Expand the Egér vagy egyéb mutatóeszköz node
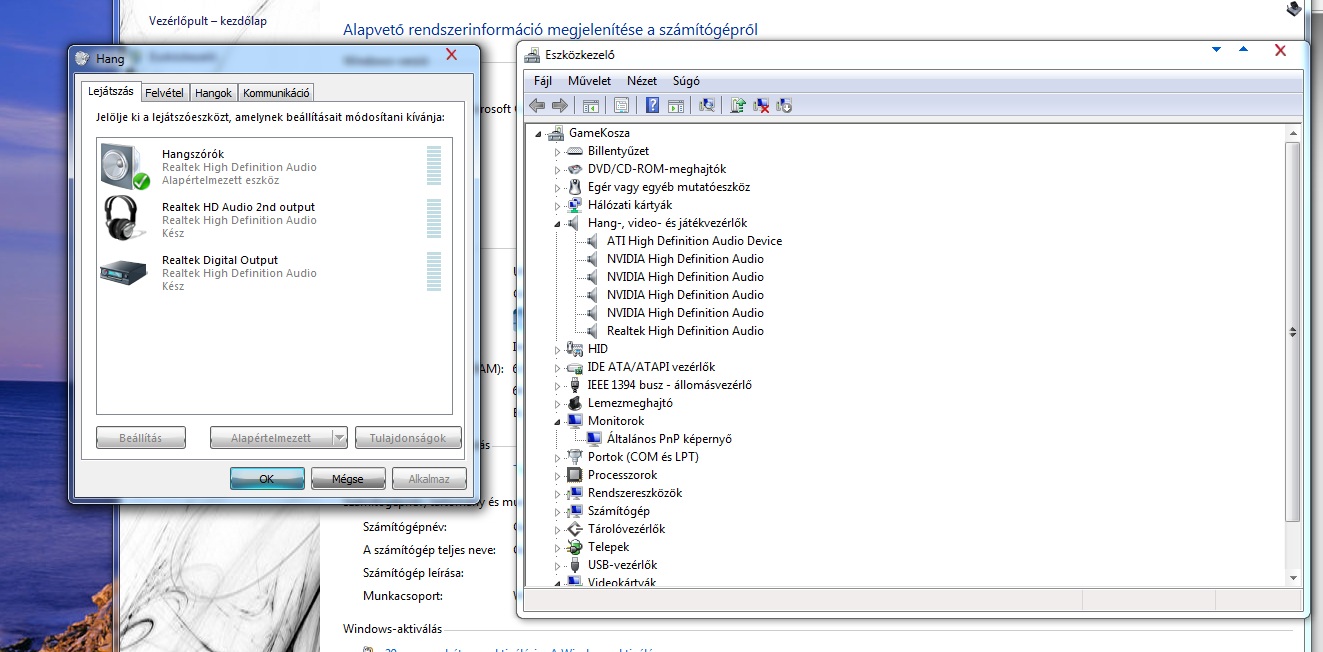The image size is (1323, 652). (558, 187)
